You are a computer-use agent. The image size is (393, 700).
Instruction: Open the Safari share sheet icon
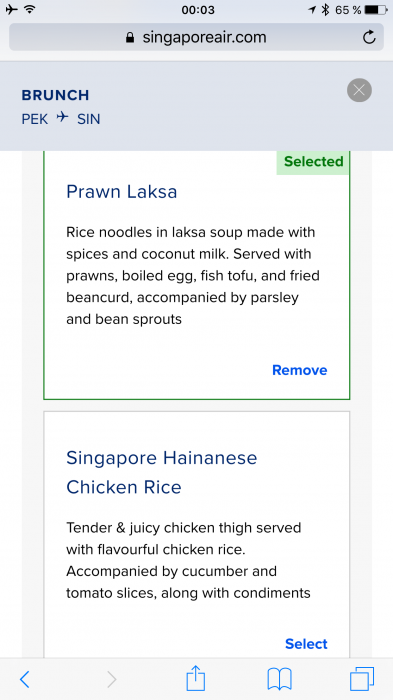(x=195, y=678)
